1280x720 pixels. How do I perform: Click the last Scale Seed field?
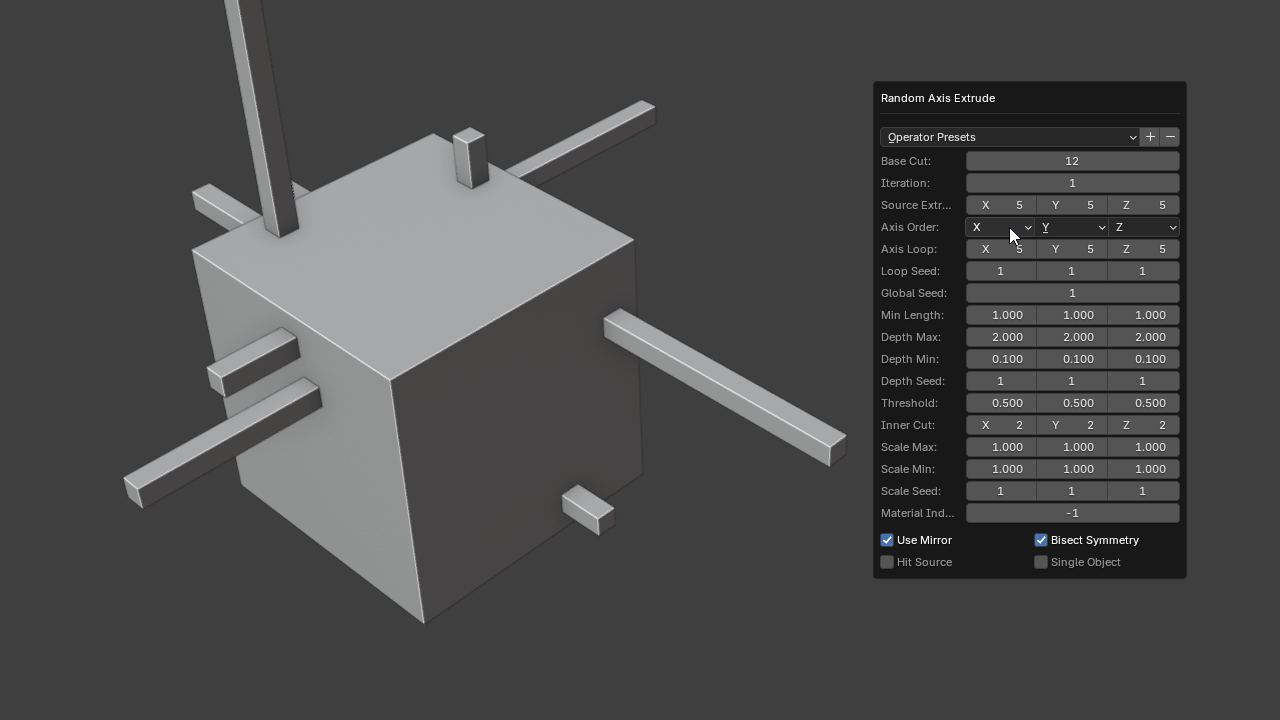(1144, 491)
